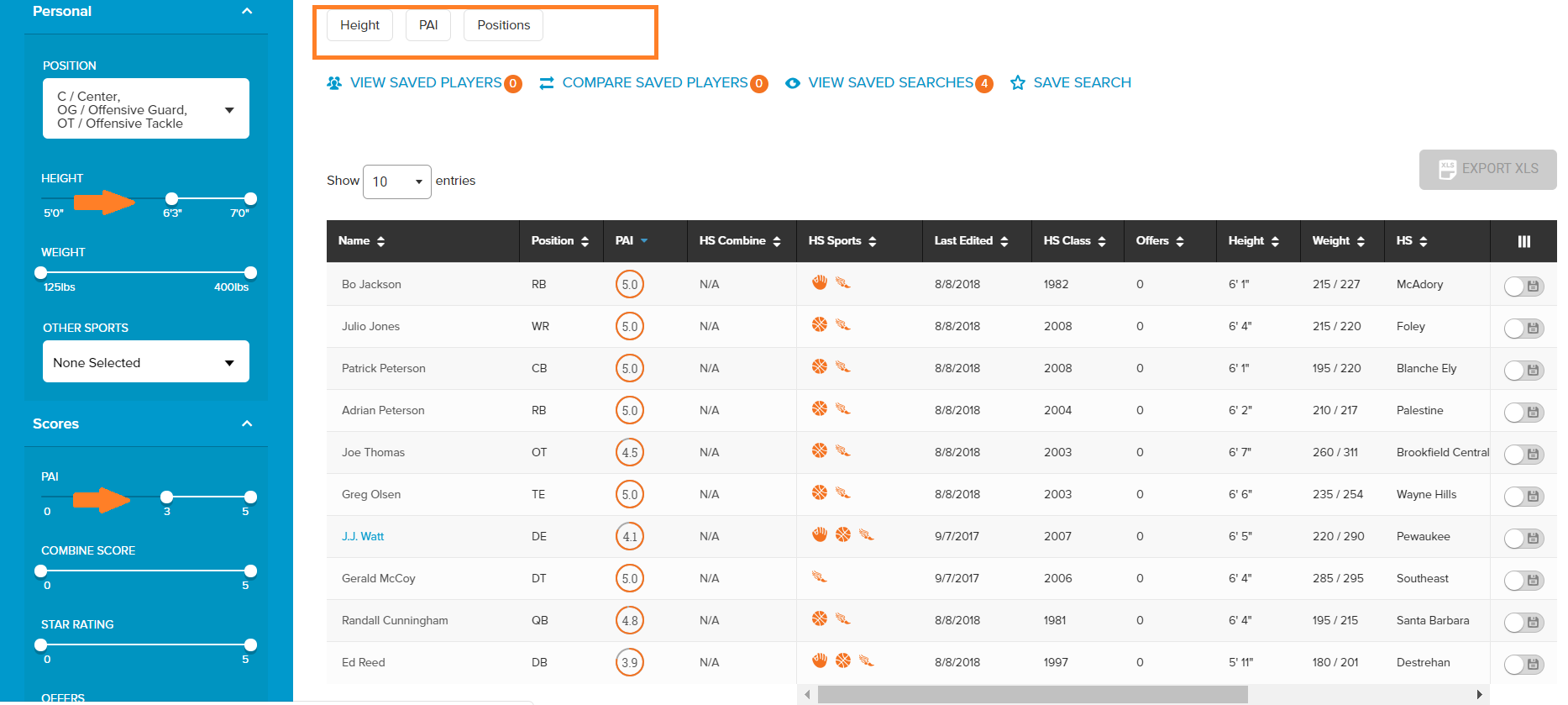Sort by HS Sports column header
This screenshot has height=705, width=1568.
tap(859, 241)
